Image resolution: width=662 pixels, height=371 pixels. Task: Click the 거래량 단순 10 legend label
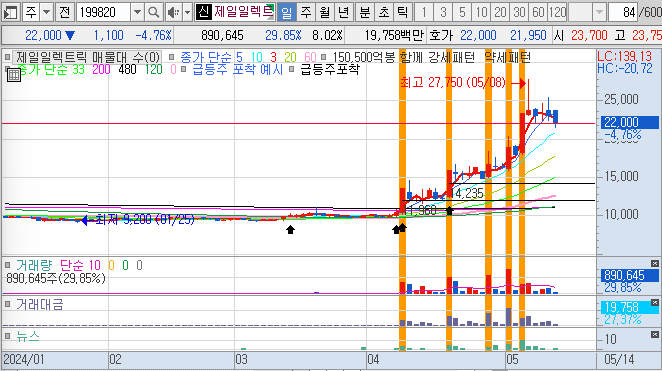point(58,265)
